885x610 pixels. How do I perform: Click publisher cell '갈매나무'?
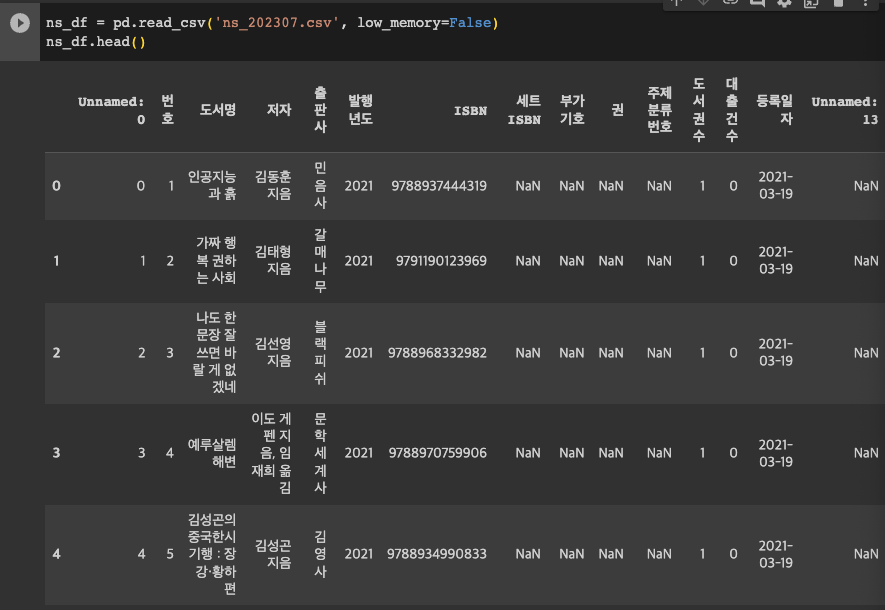320,261
